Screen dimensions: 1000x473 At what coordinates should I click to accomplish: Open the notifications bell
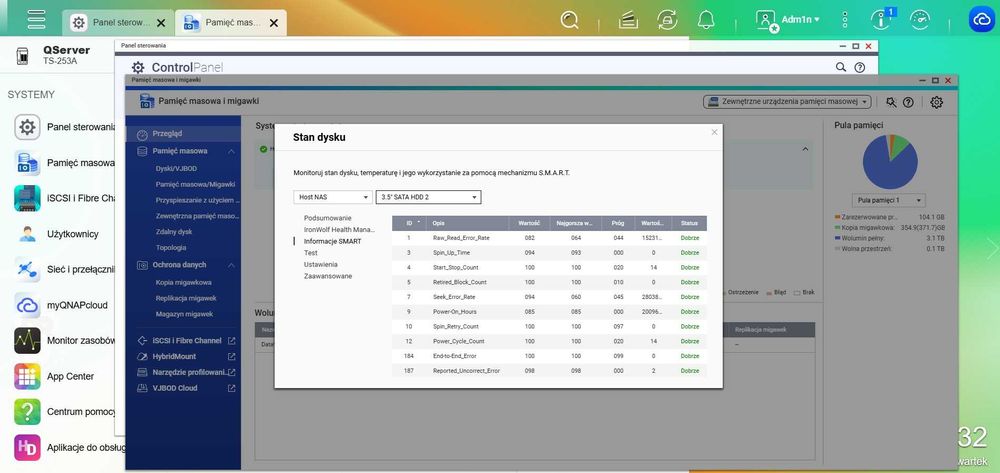coord(706,20)
